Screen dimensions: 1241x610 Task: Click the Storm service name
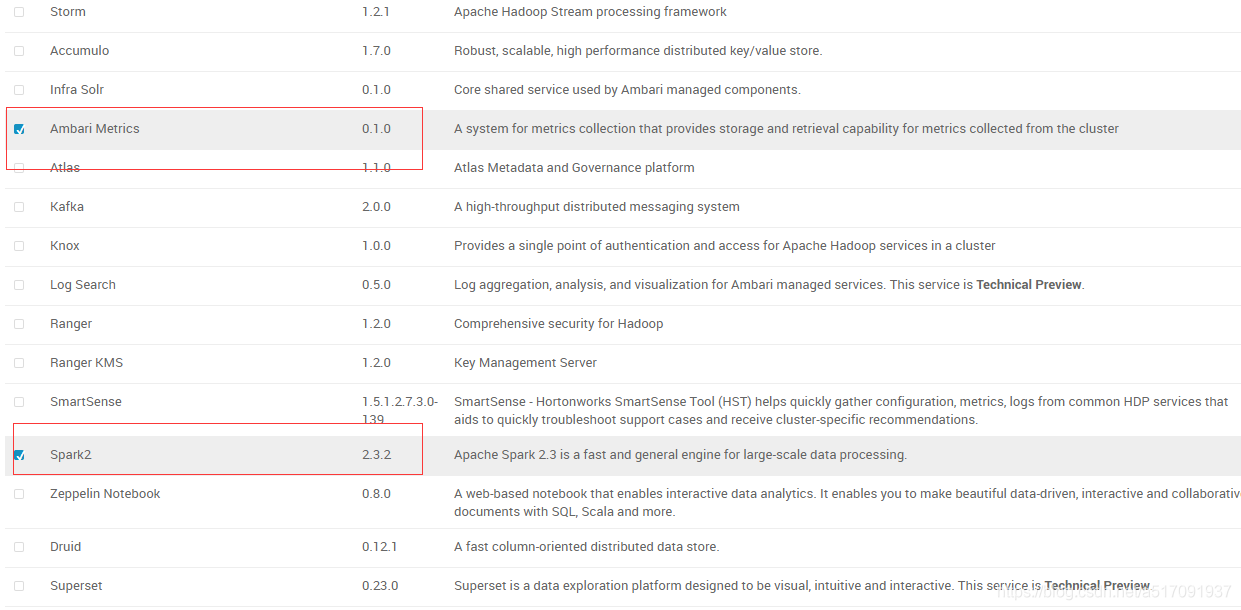point(68,12)
